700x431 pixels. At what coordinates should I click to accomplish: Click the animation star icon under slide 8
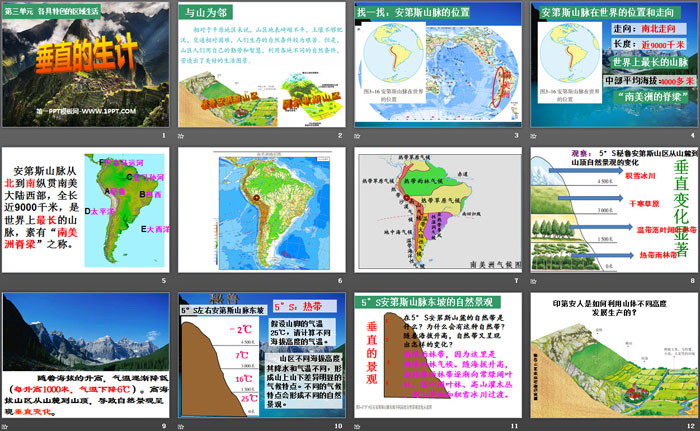pos(535,281)
